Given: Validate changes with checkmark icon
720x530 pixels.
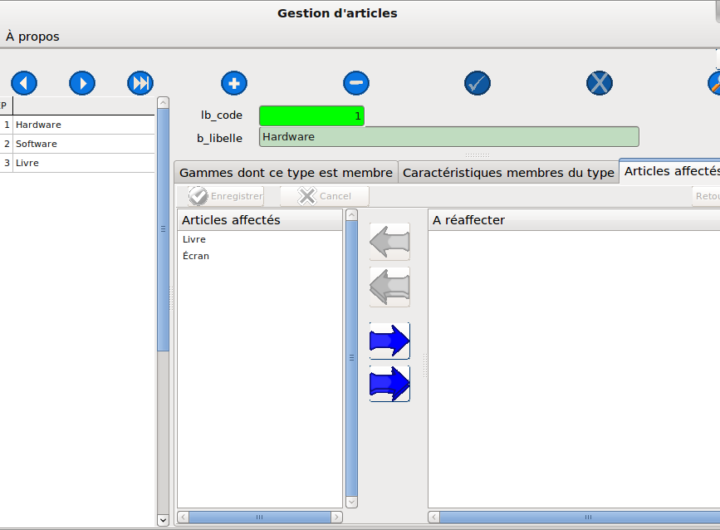Looking at the screenshot, I should [477, 83].
